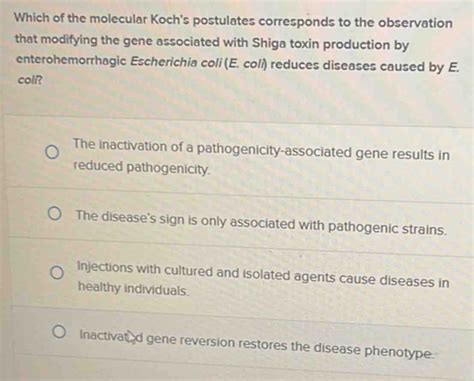Click the italic "Escherichia coli" in the question
Screen dimensions: 474x381
pyautogui.click(x=176, y=62)
